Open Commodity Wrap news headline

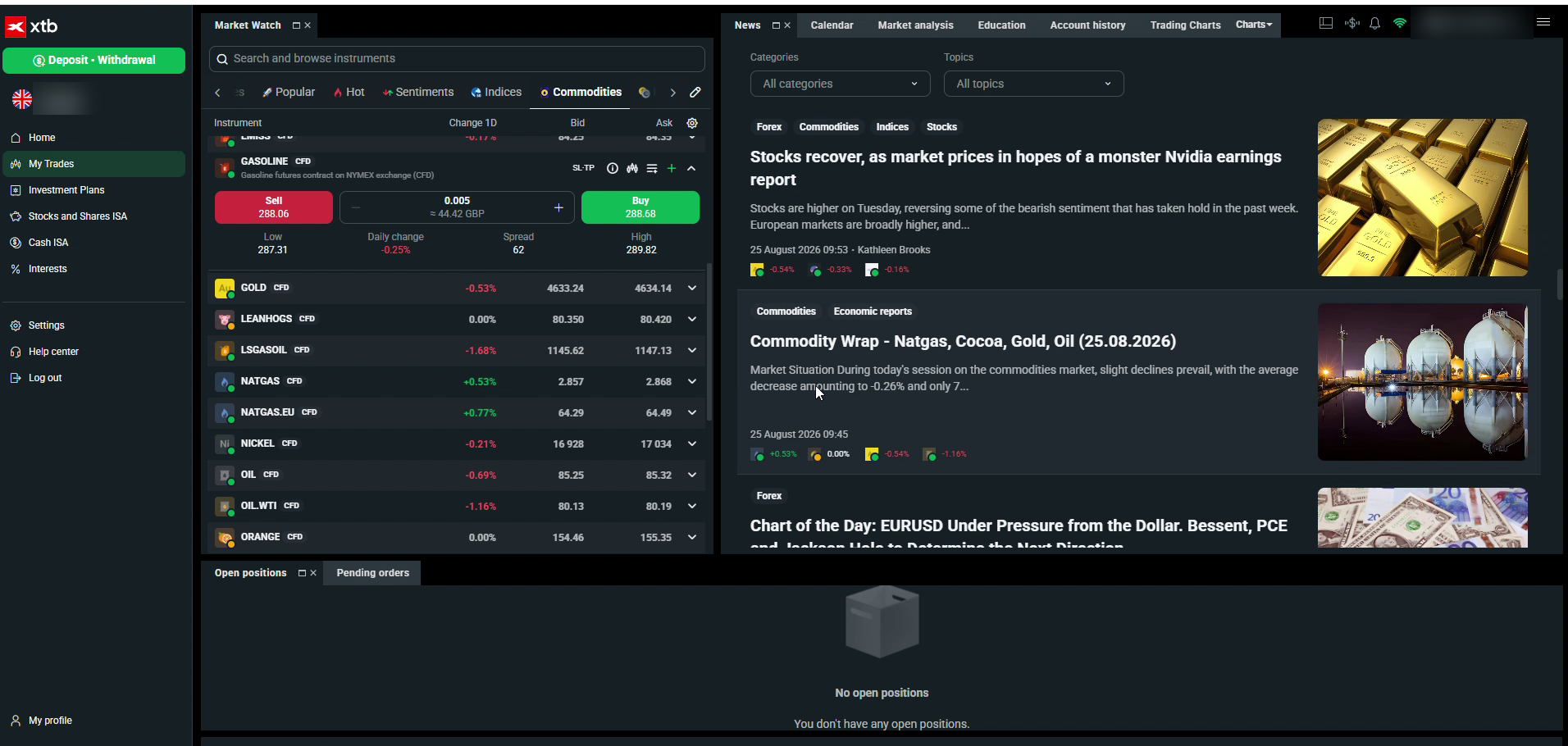pyautogui.click(x=963, y=342)
